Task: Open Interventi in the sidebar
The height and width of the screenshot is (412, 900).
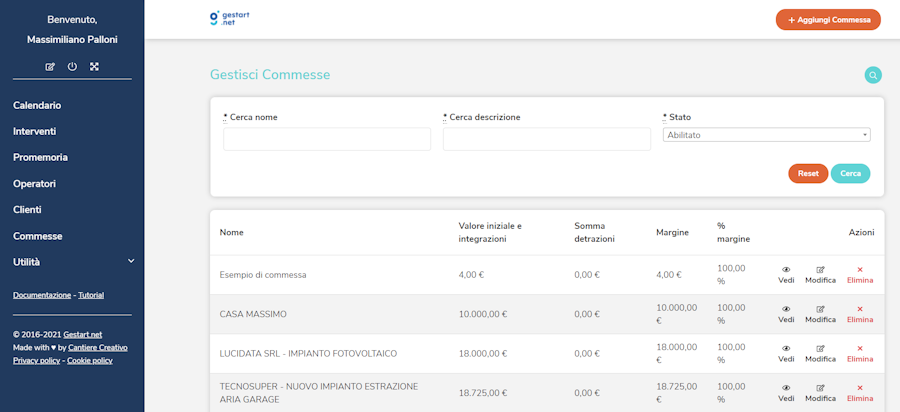Action: click(x=34, y=131)
